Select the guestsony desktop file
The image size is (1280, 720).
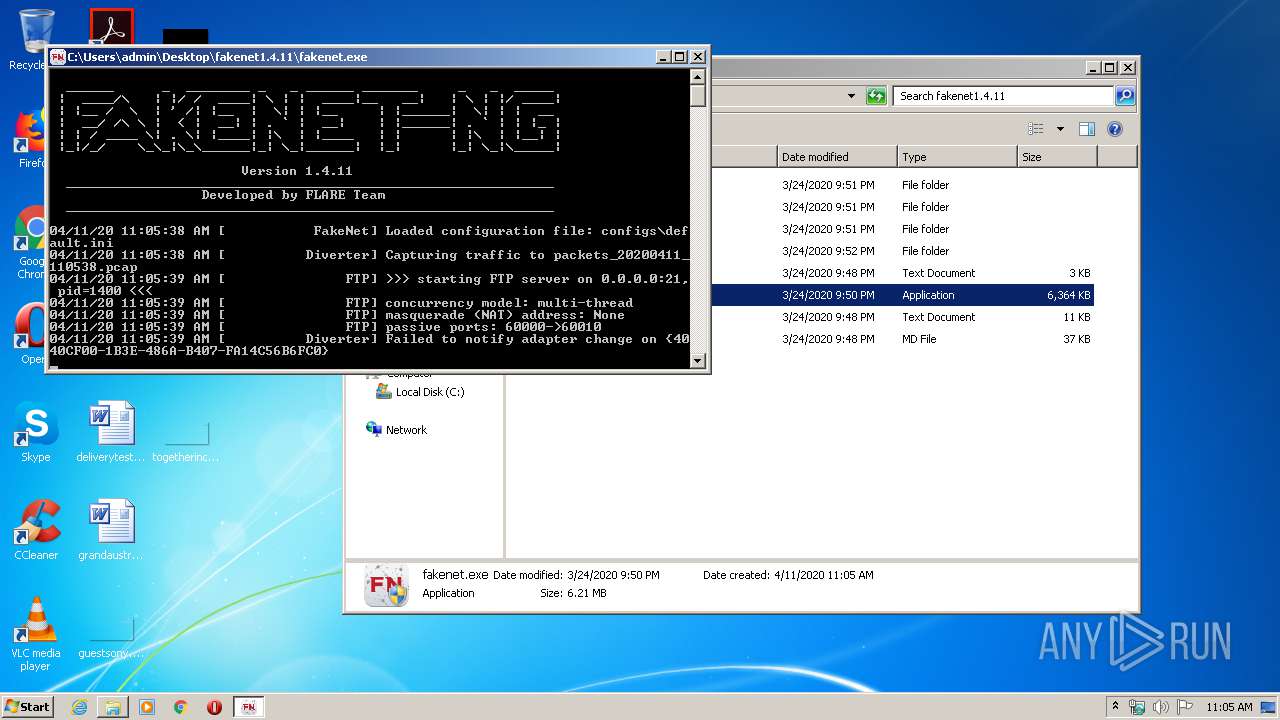pos(111,636)
